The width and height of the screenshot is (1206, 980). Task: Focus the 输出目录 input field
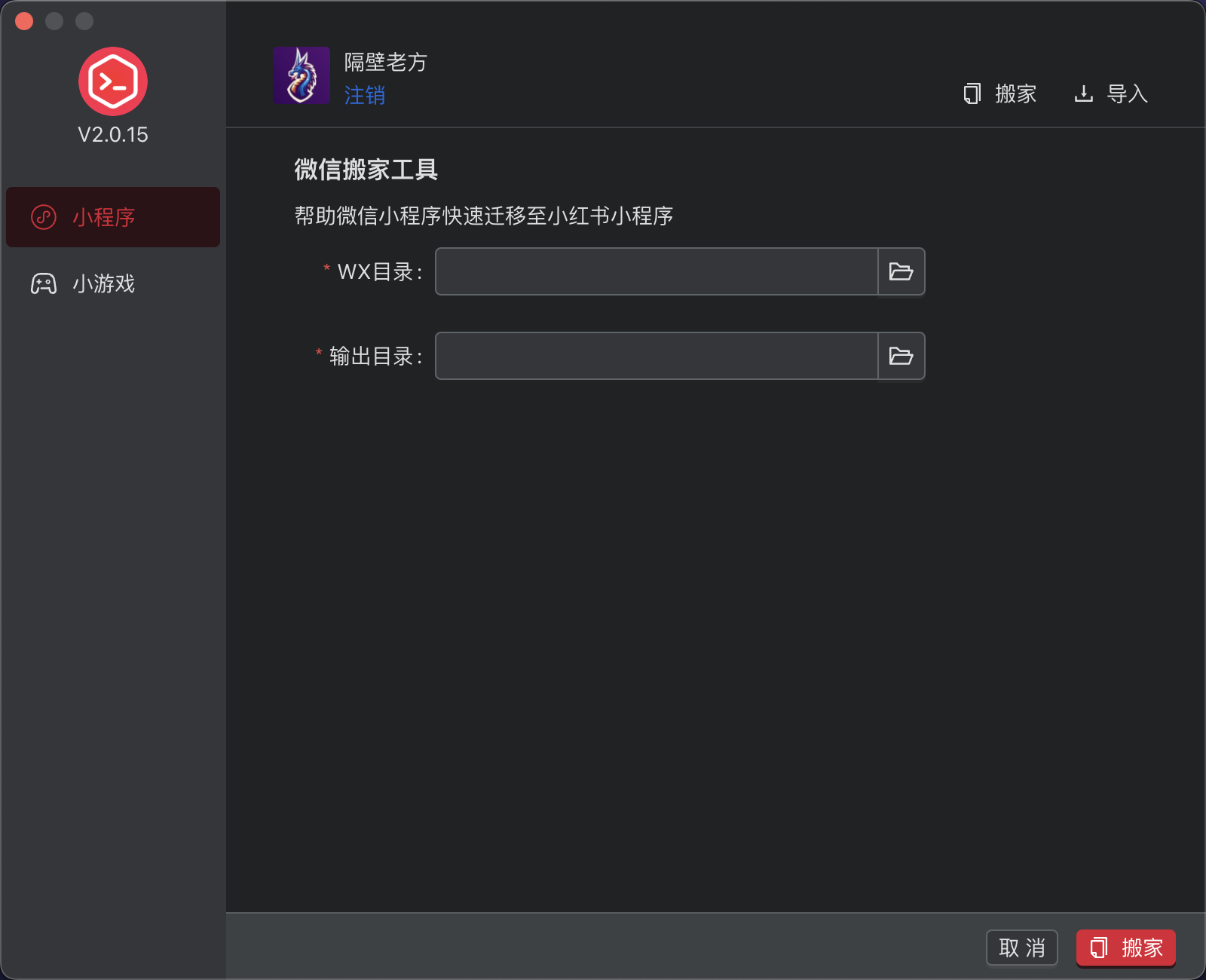click(657, 356)
